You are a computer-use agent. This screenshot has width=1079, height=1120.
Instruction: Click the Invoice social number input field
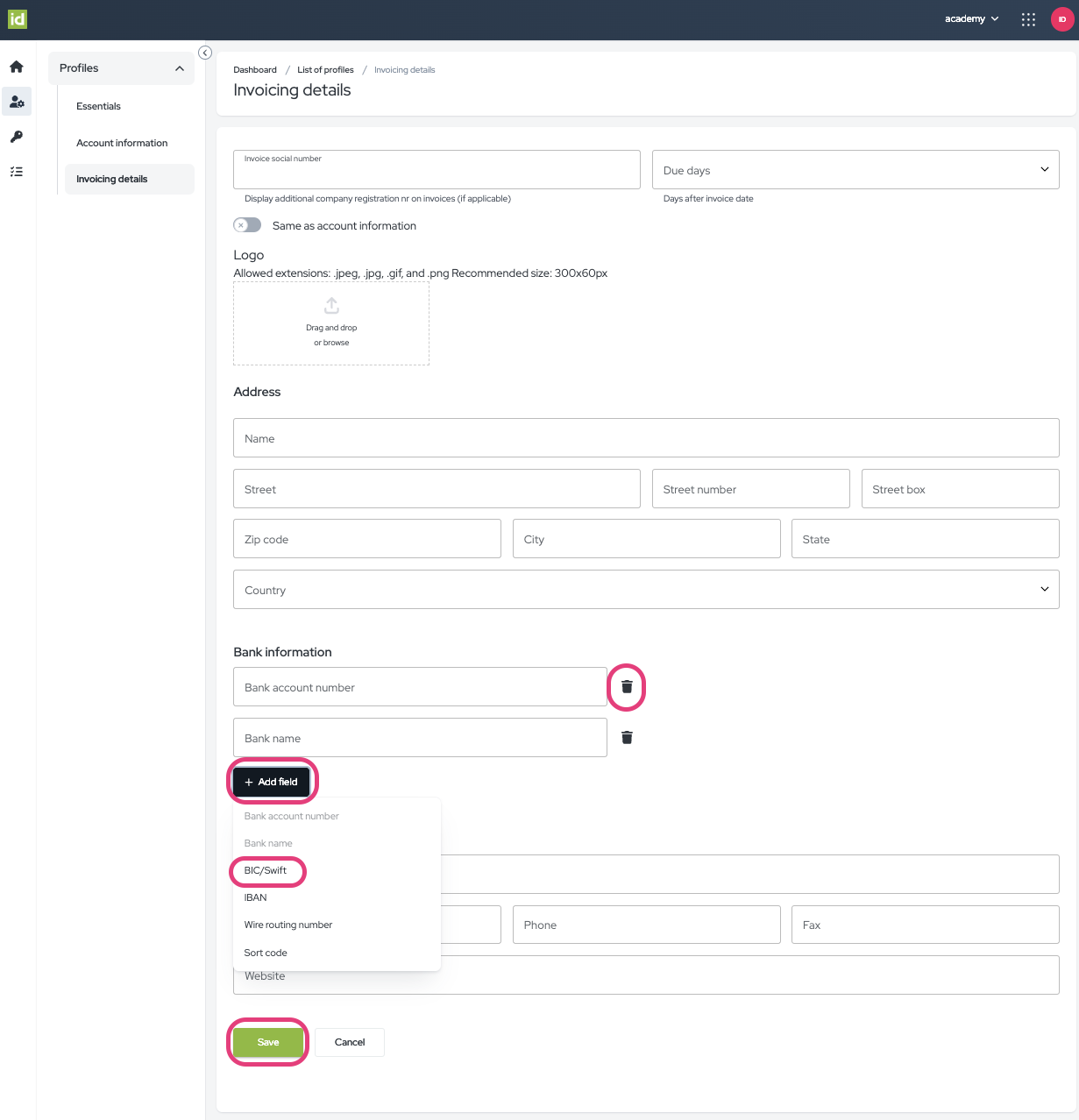(436, 169)
